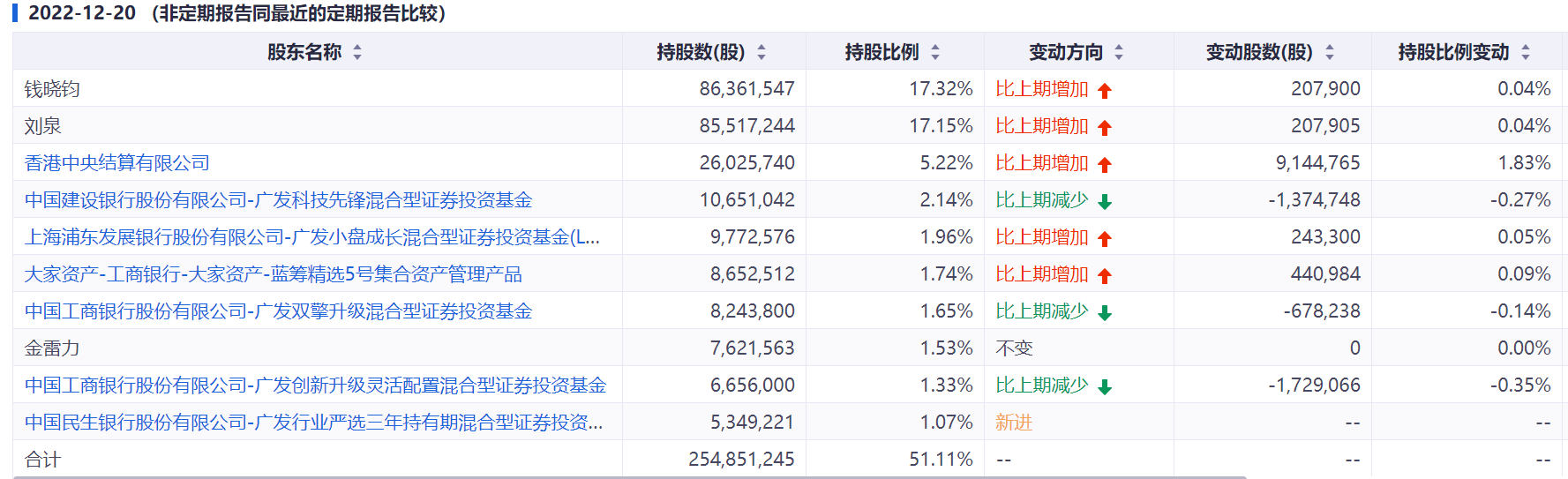The width and height of the screenshot is (1568, 479).
Task: Sort table by 持股数(股) column icon
Action: (761, 53)
